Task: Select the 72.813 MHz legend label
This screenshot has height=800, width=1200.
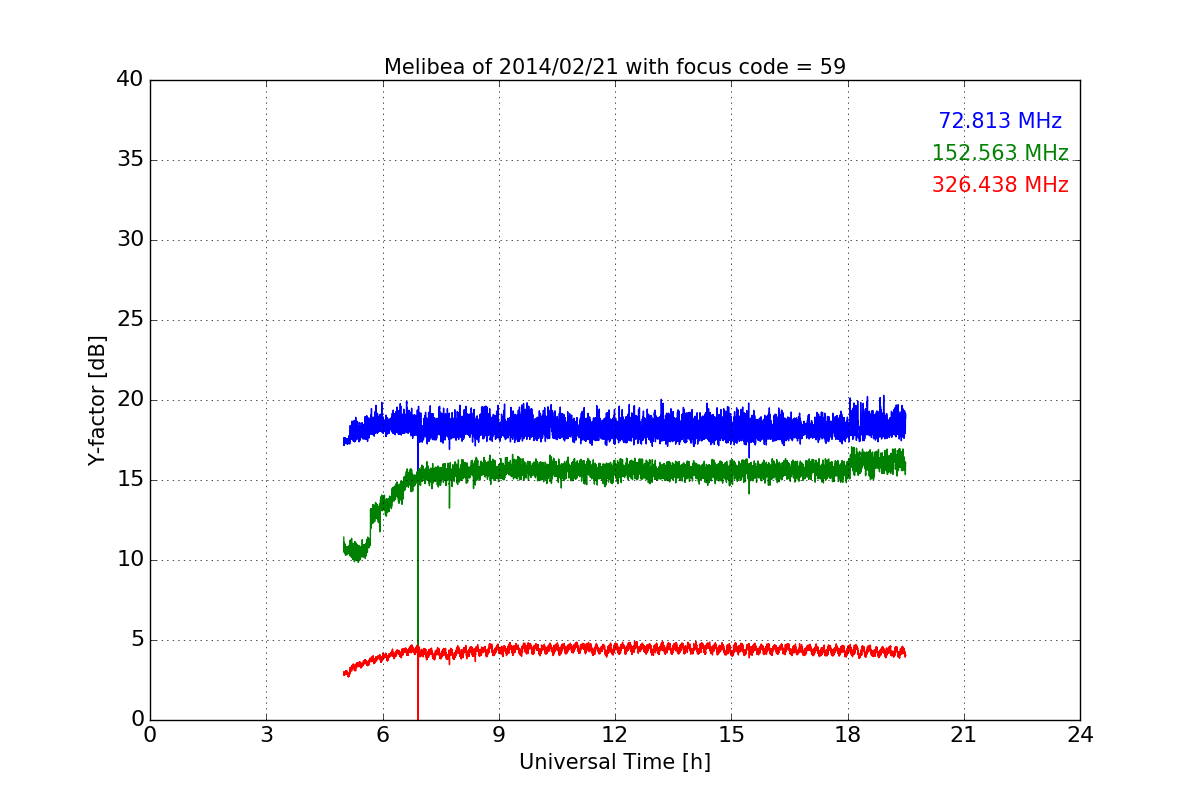Action: pos(1000,121)
